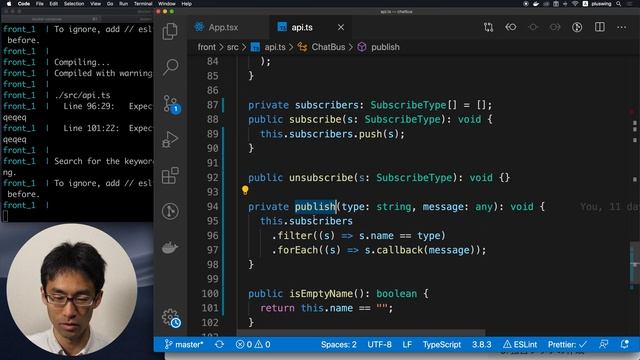
Task: Split the editor to the right
Action: (600, 27)
